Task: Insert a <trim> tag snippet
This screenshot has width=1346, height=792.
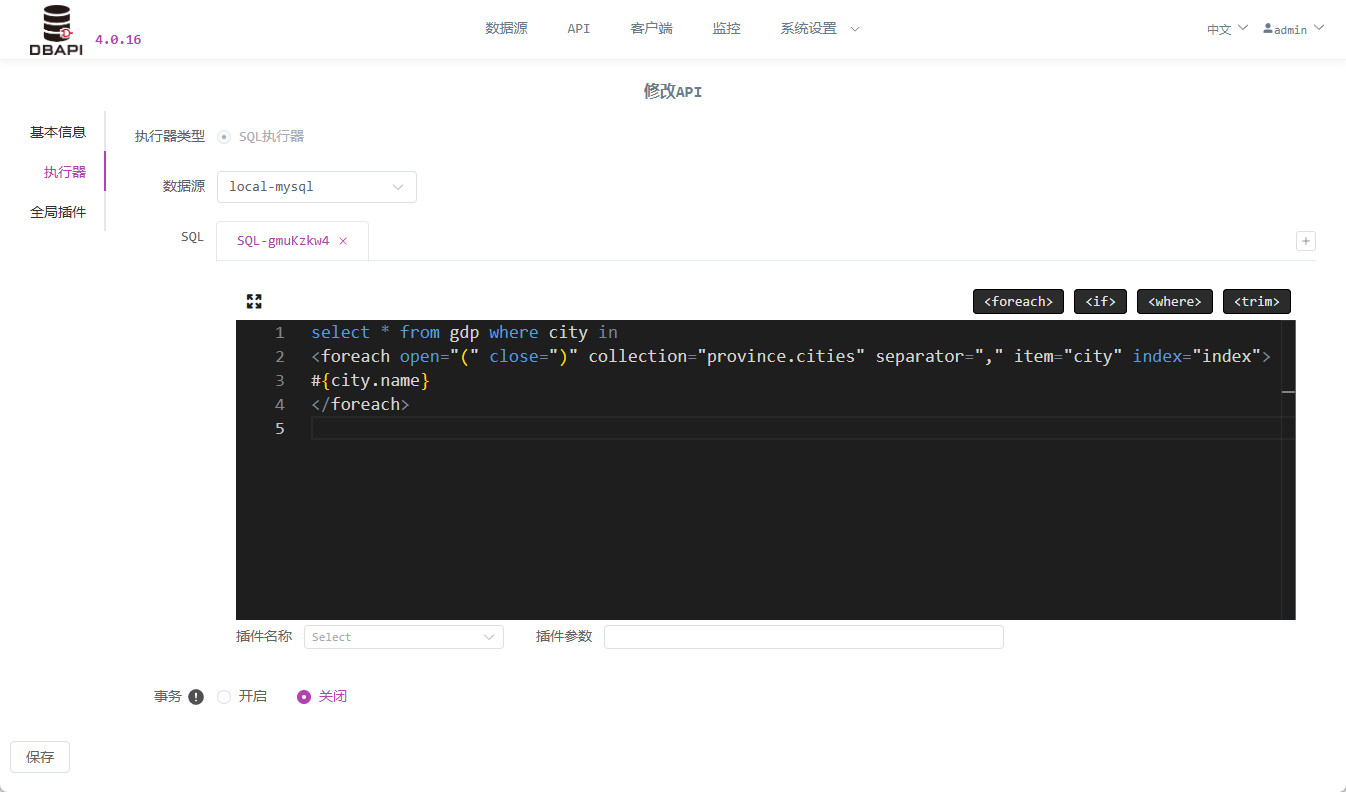Action: 1257,301
